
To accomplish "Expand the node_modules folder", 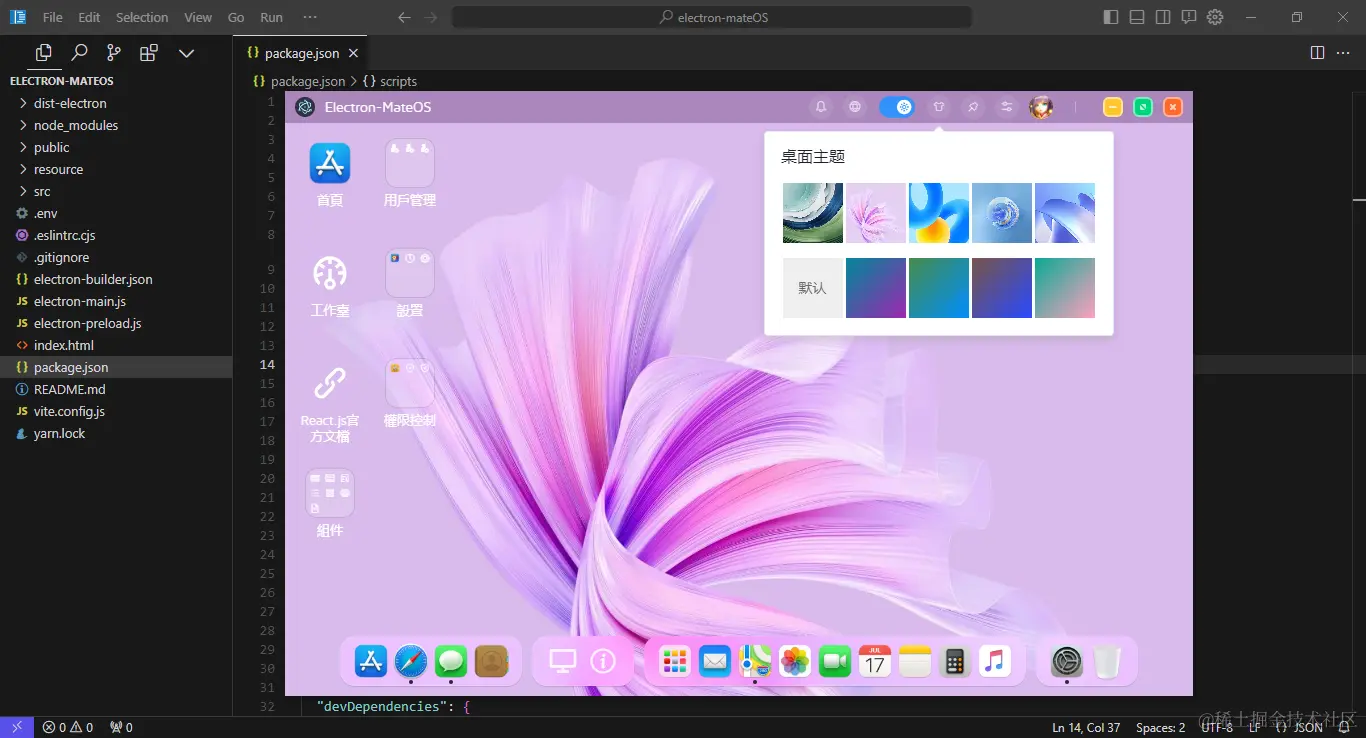I will [75, 125].
